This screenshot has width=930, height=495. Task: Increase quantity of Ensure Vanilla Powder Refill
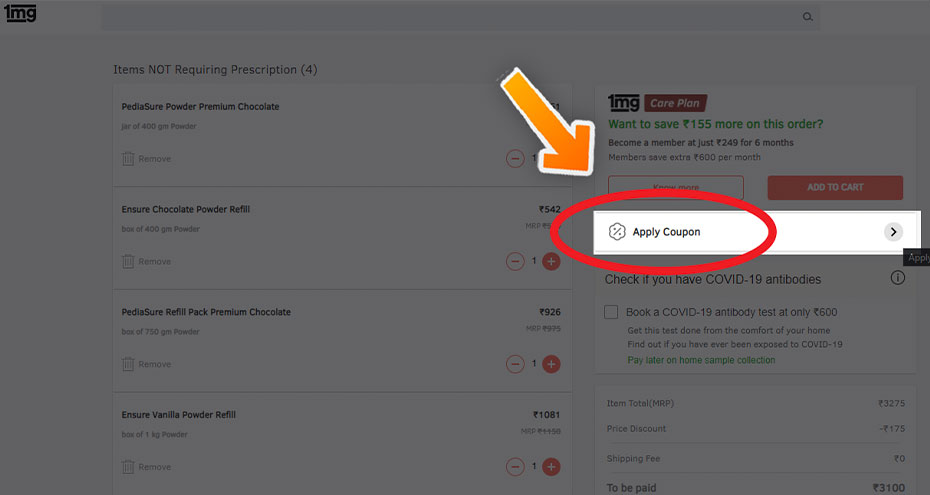coord(551,467)
